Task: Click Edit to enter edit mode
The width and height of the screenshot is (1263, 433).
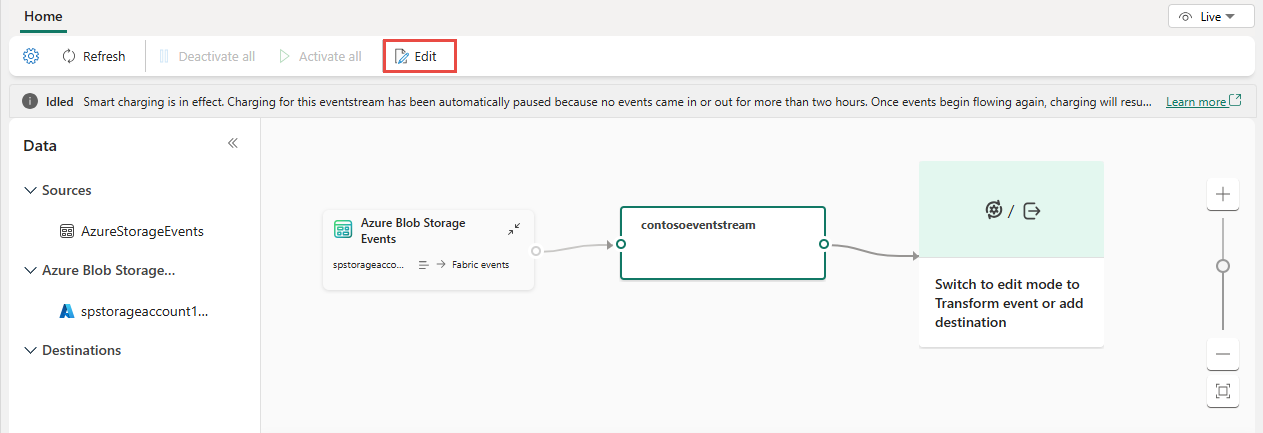Action: (419, 56)
